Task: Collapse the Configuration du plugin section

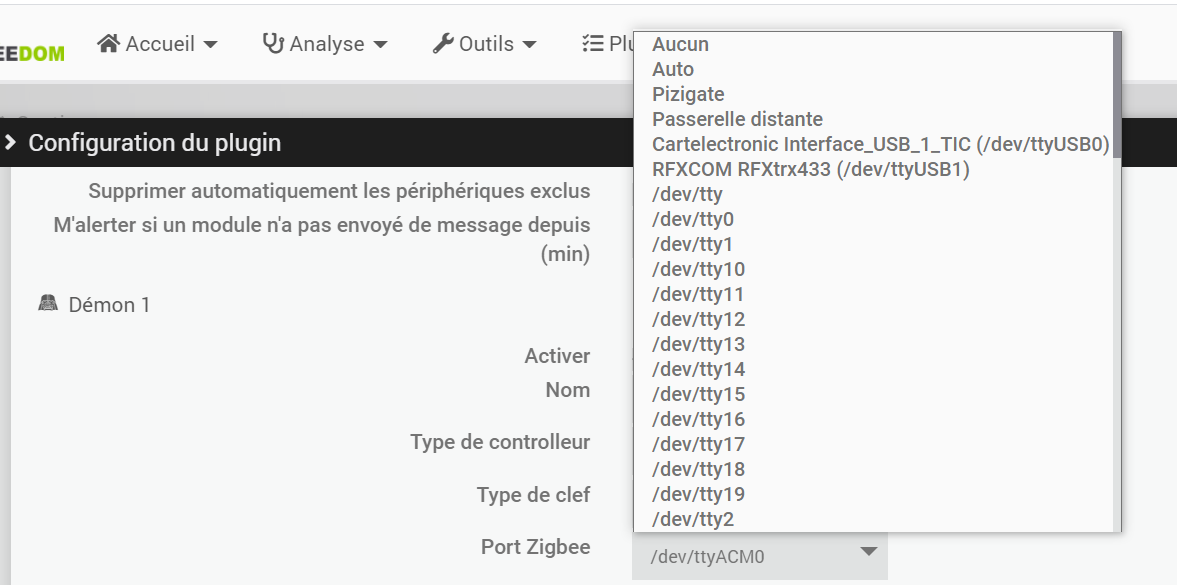Action: click(11, 143)
